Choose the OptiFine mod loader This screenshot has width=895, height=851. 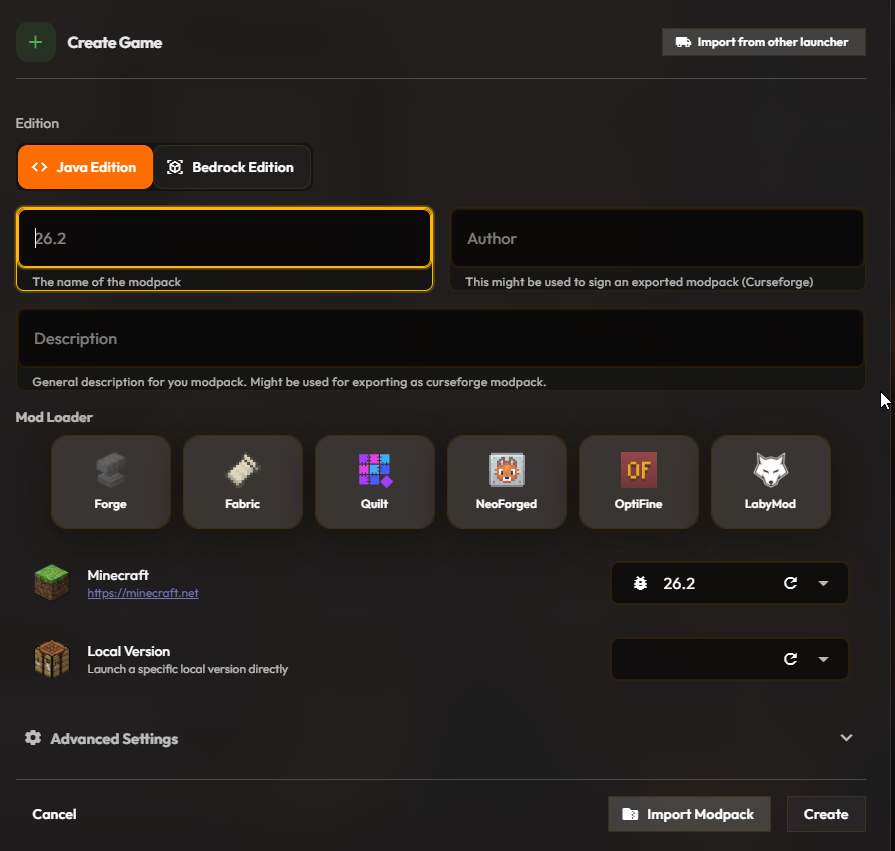pyautogui.click(x=639, y=482)
